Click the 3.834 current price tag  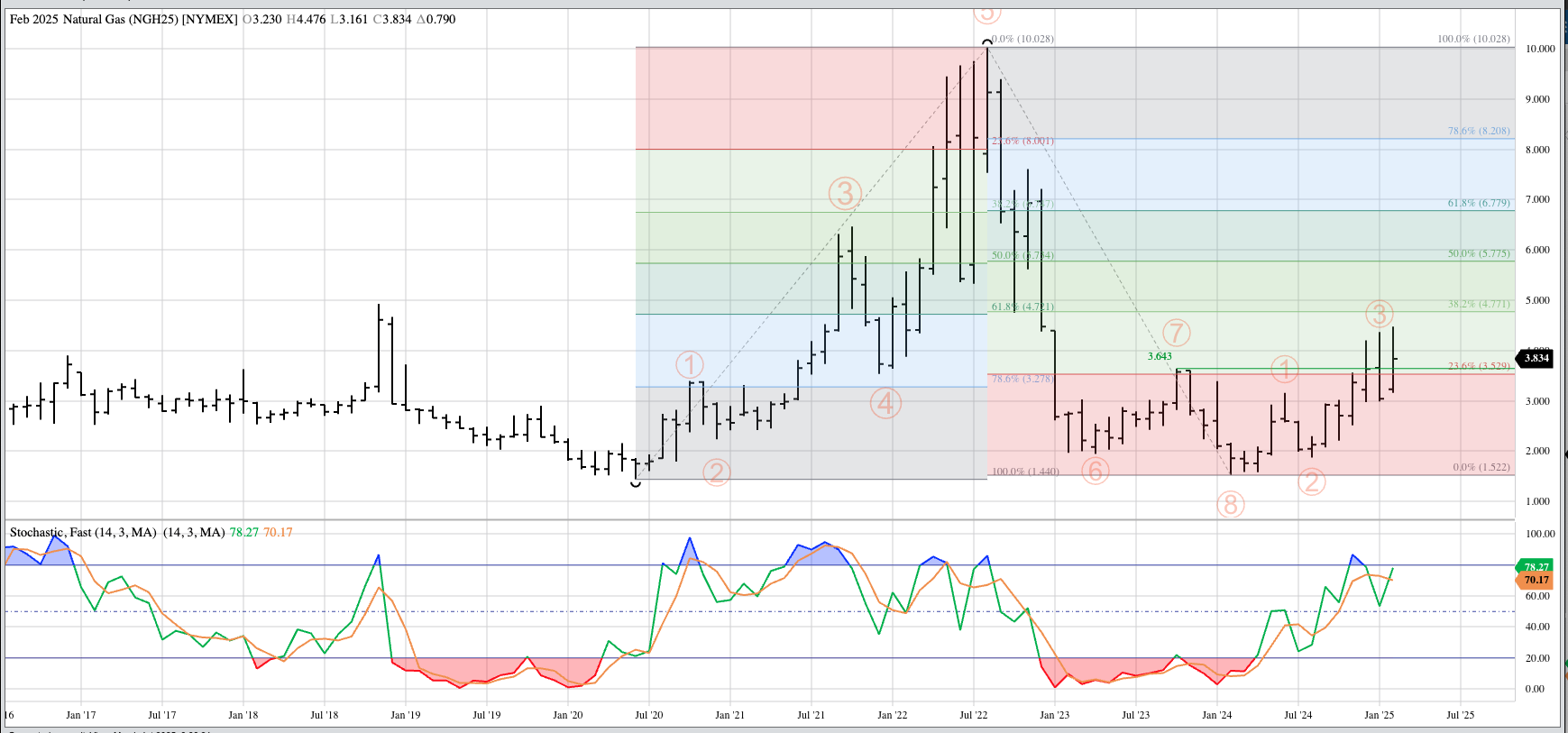[x=1536, y=358]
